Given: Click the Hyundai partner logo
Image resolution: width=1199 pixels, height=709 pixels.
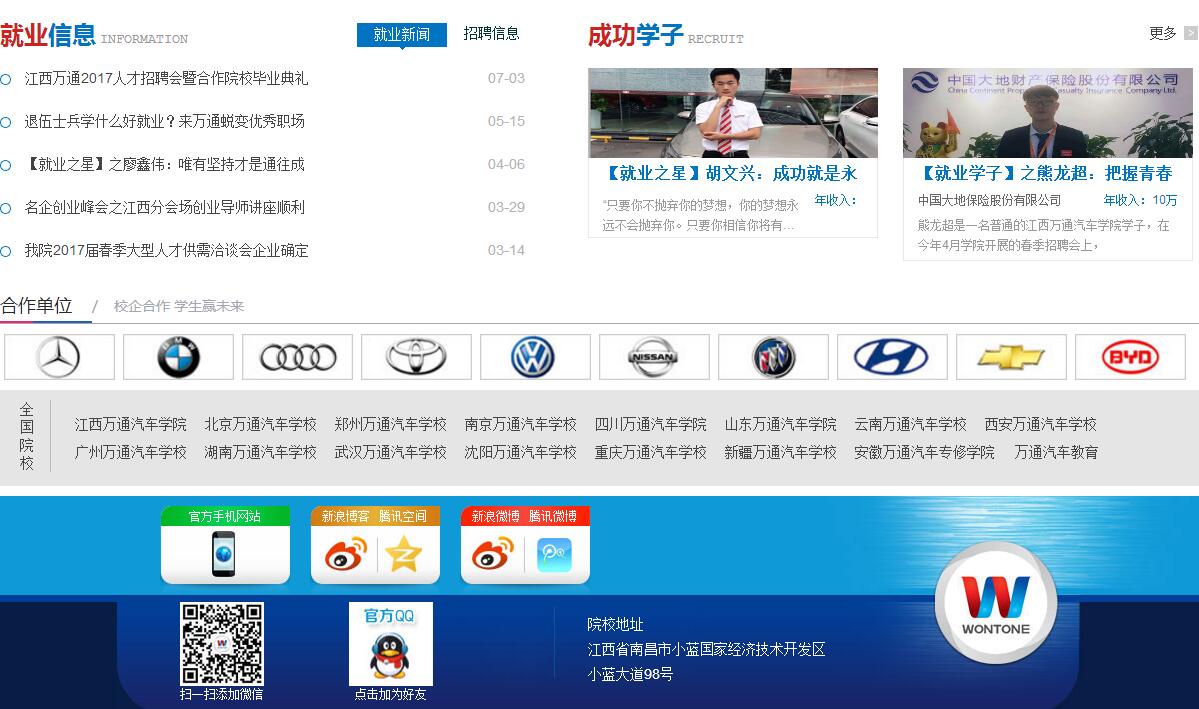Looking at the screenshot, I should click(x=892, y=357).
